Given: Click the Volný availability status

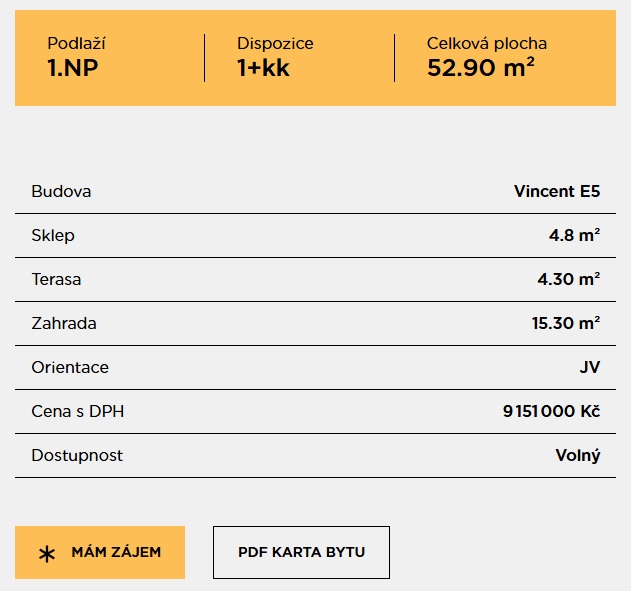Looking at the screenshot, I should coord(578,455).
